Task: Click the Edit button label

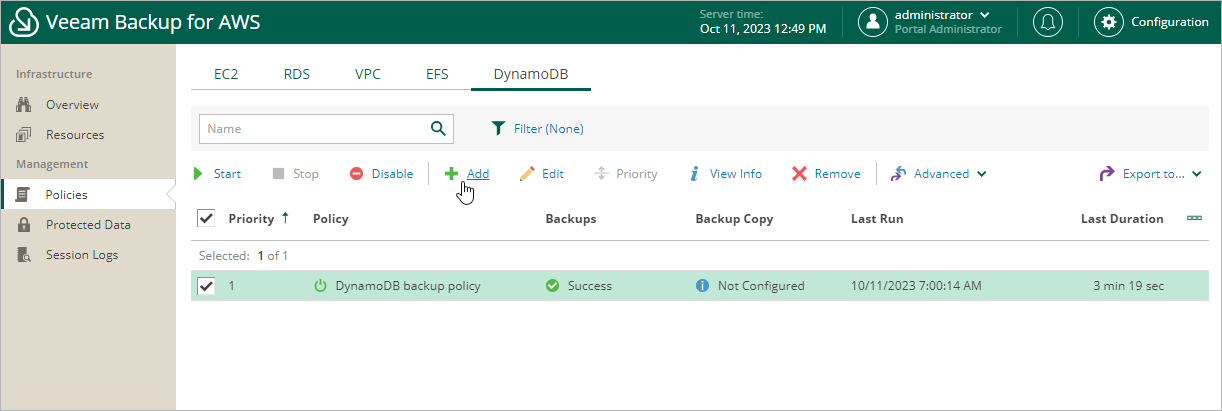Action: point(553,174)
